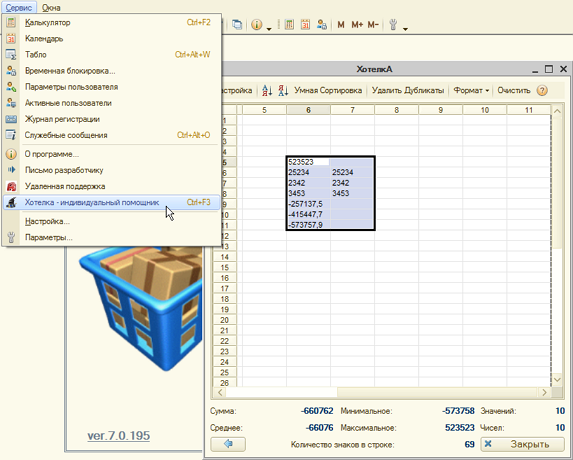Click the horizontal scrollbar of the spreadsheet
Viewport: 573px width, 460px height.
[x=382, y=392]
